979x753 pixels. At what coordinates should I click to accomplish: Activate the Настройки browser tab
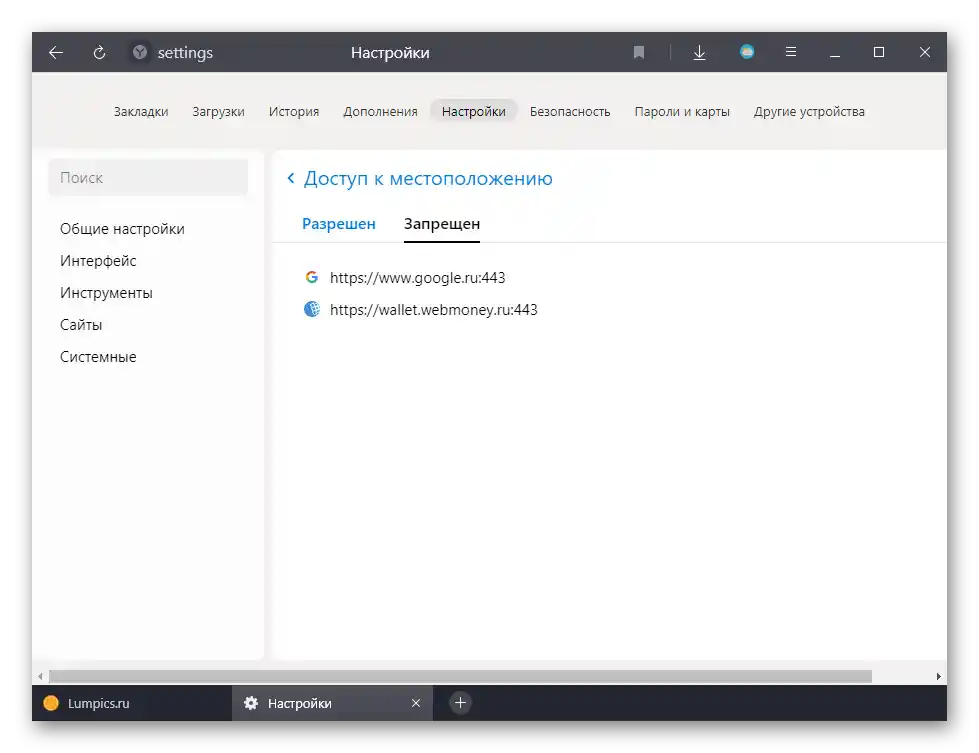pos(332,703)
